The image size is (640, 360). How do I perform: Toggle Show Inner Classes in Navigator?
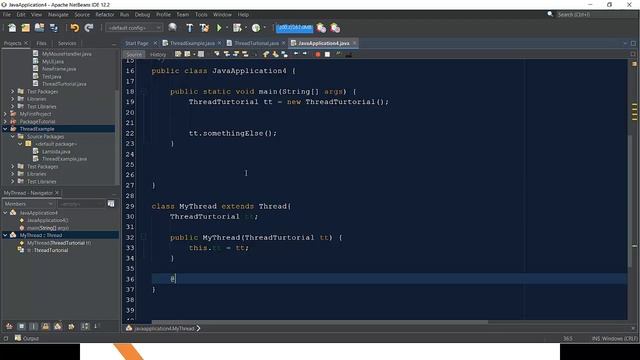click(x=58, y=326)
